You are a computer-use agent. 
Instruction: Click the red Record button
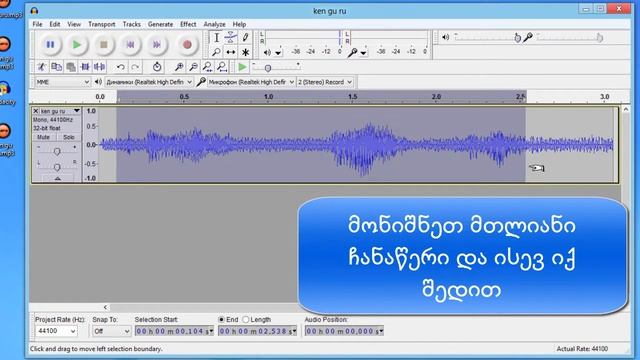pyautogui.click(x=187, y=44)
